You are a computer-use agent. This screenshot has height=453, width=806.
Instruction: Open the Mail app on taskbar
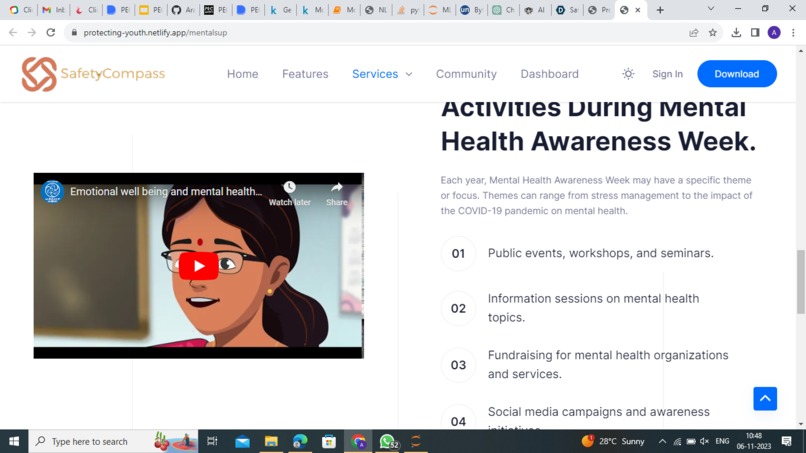pos(242,441)
